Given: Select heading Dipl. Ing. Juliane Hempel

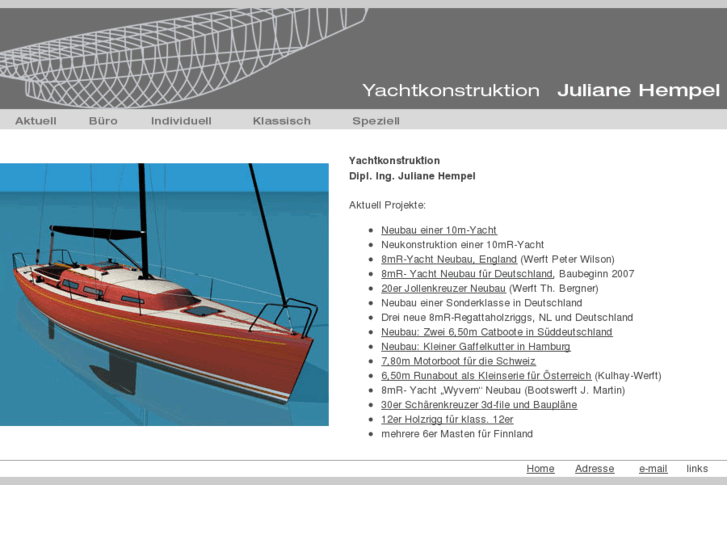Looking at the screenshot, I should pyautogui.click(x=412, y=176).
